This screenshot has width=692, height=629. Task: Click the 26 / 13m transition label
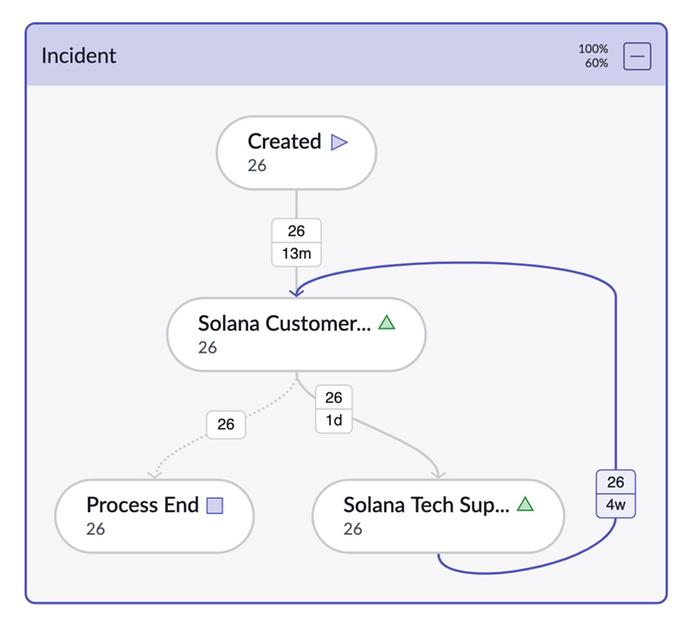click(x=296, y=242)
